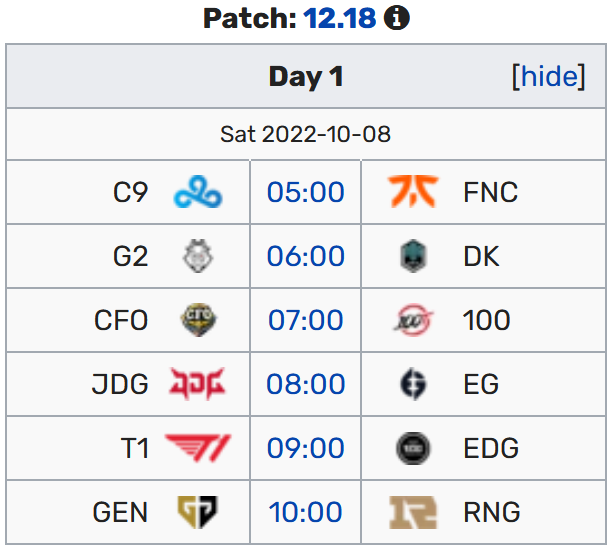Click the G2 Esports logo
The width and height of the screenshot is (614, 551).
tap(197, 256)
